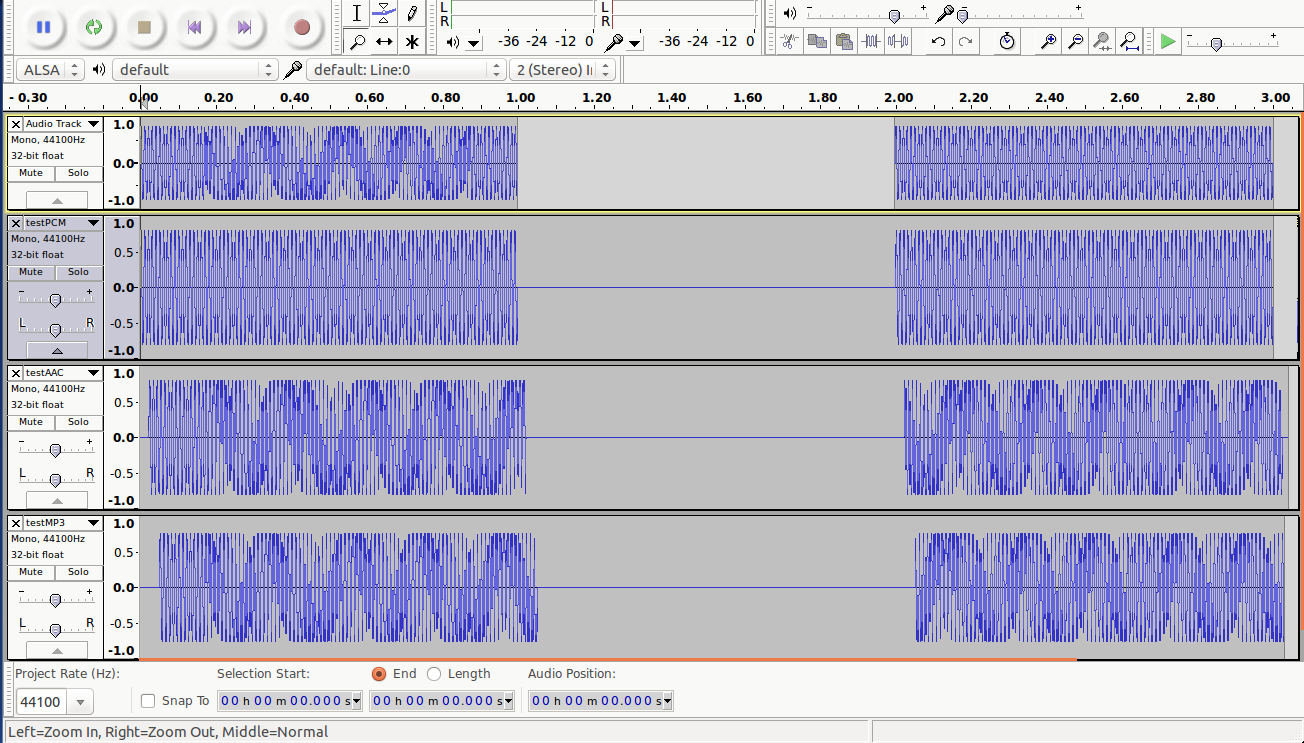Select the End radio button

pos(379,674)
